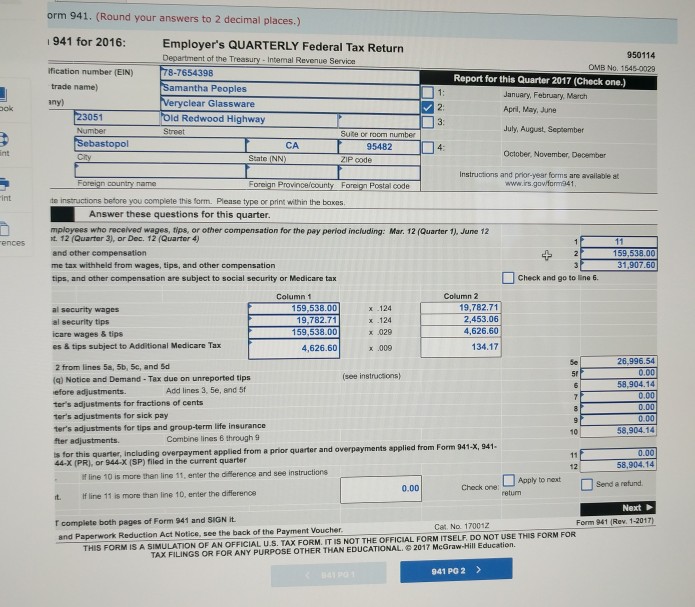This screenshot has width=695, height=607.
Task: Tick 'Check and go to line 6' checkbox
Action: tap(508, 278)
